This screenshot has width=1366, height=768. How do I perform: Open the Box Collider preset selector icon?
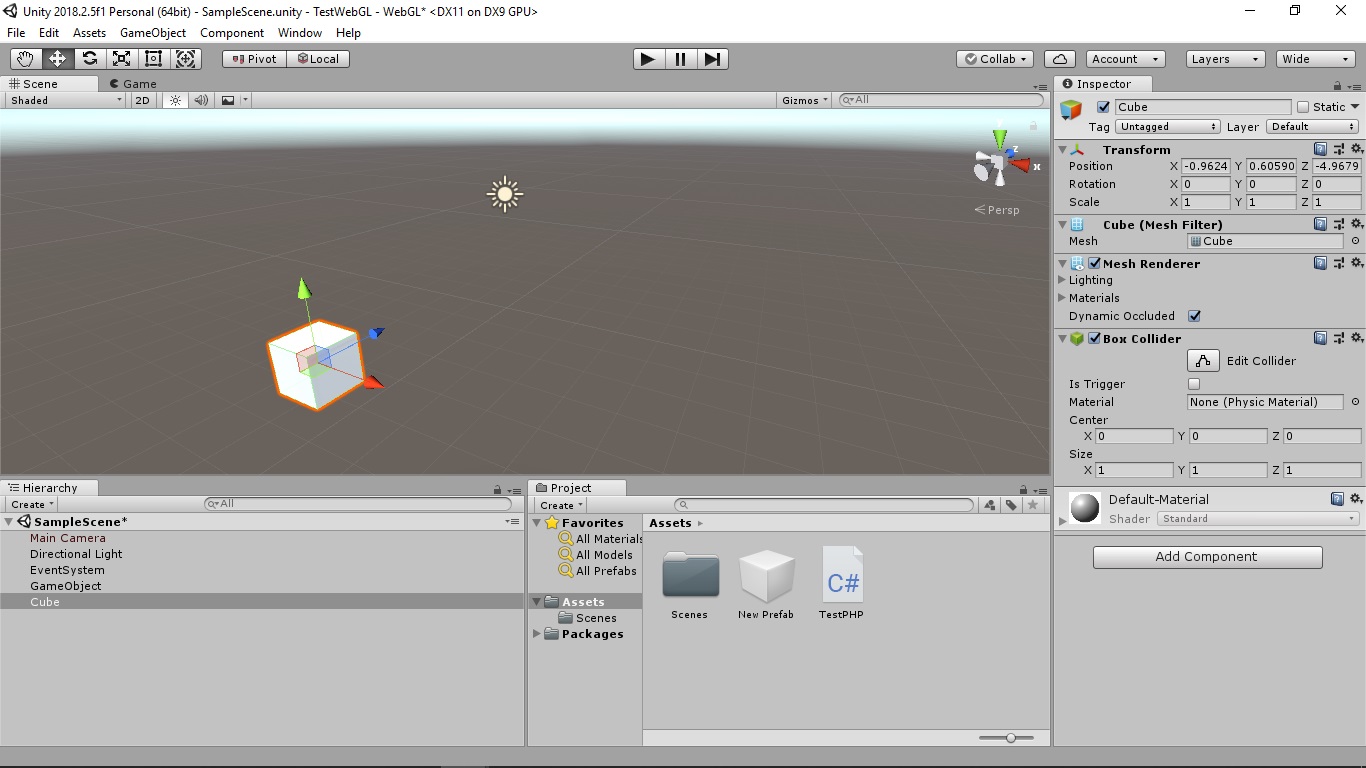1340,339
